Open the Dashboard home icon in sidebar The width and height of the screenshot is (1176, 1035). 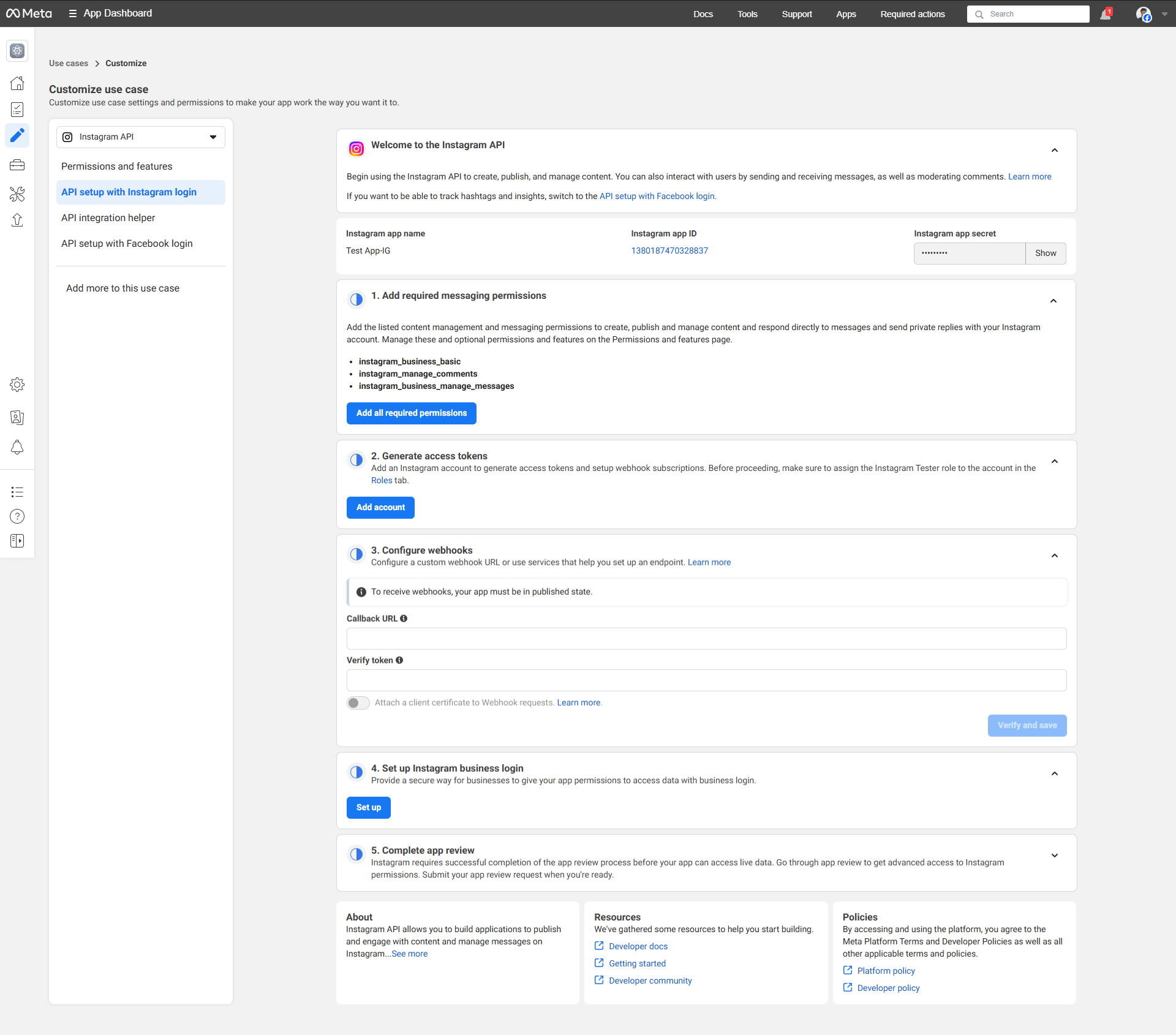17,83
